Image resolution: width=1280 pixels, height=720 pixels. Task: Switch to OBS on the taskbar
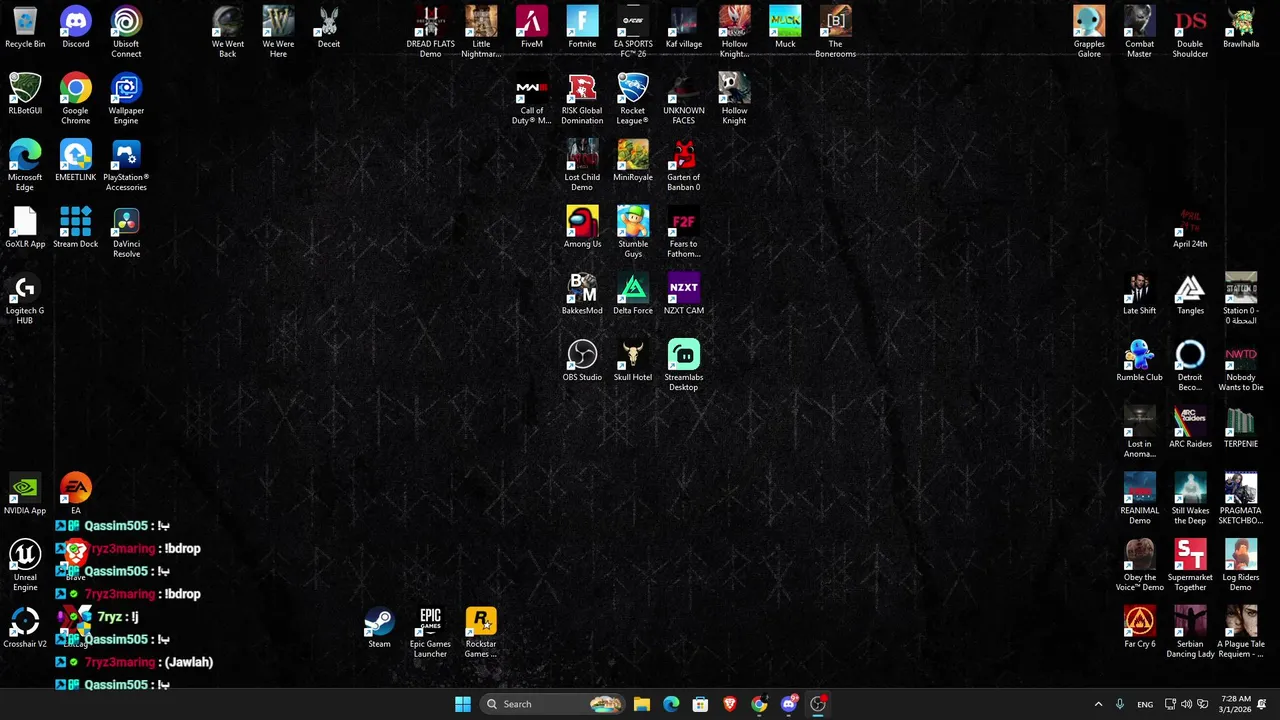(x=818, y=704)
